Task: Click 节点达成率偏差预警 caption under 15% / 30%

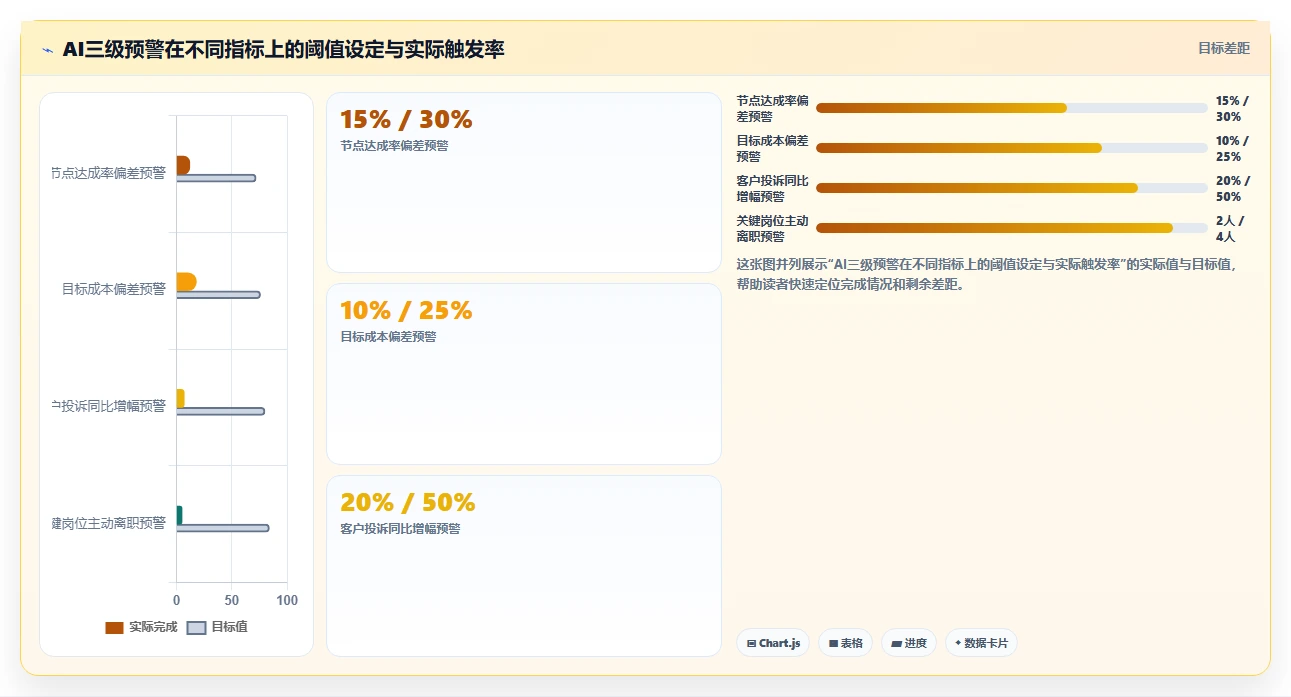Action: 394,145
